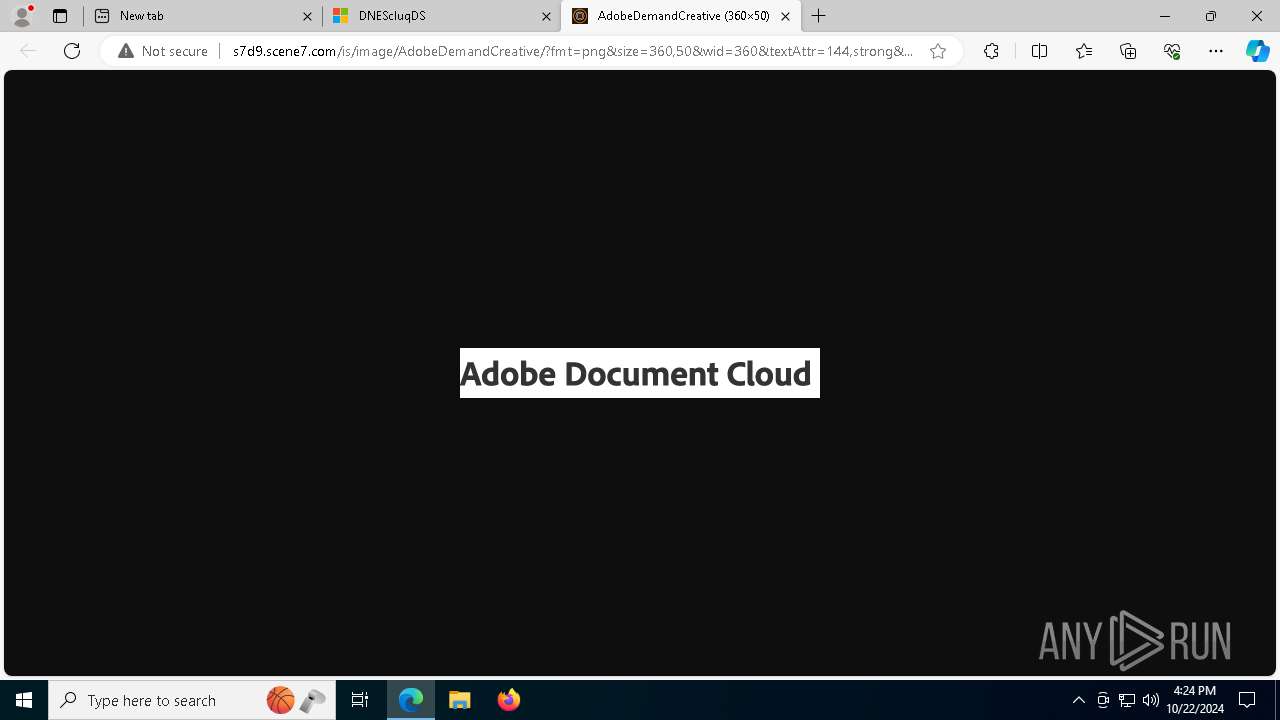The width and height of the screenshot is (1280, 720).
Task: Toggle split screen view
Action: [x=1039, y=51]
